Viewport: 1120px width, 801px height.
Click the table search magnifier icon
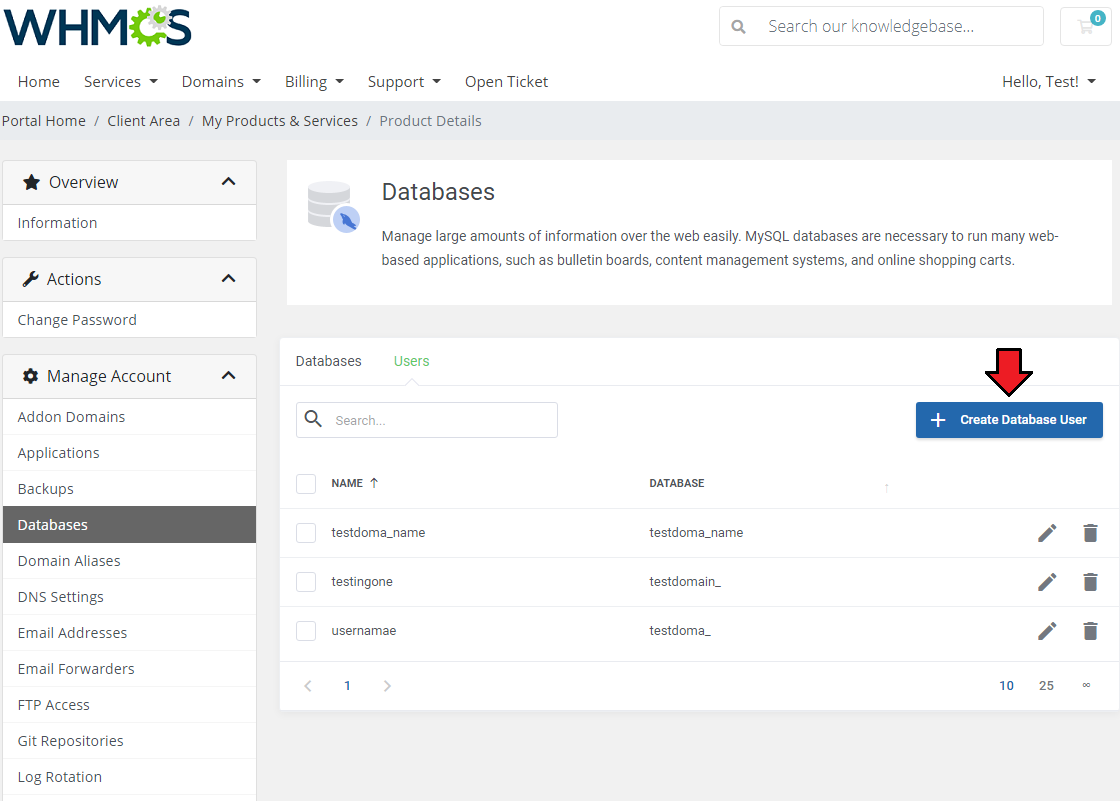coord(313,419)
